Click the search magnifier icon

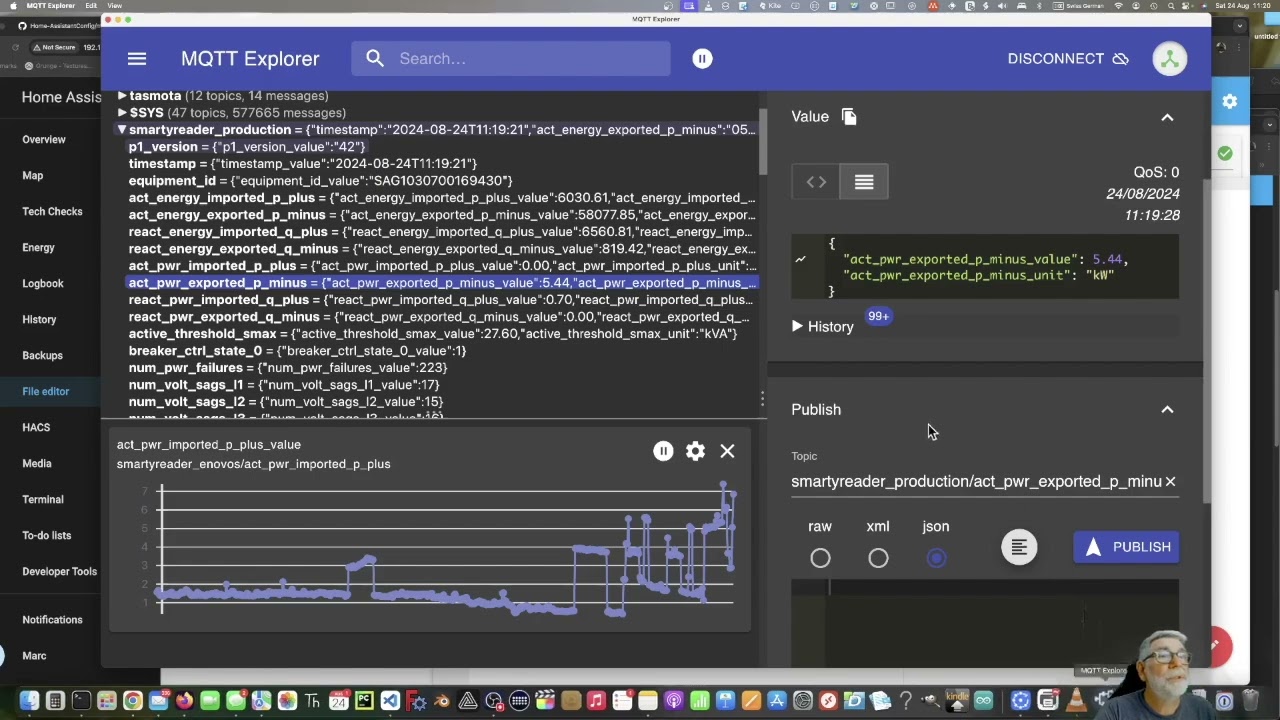[x=375, y=59]
